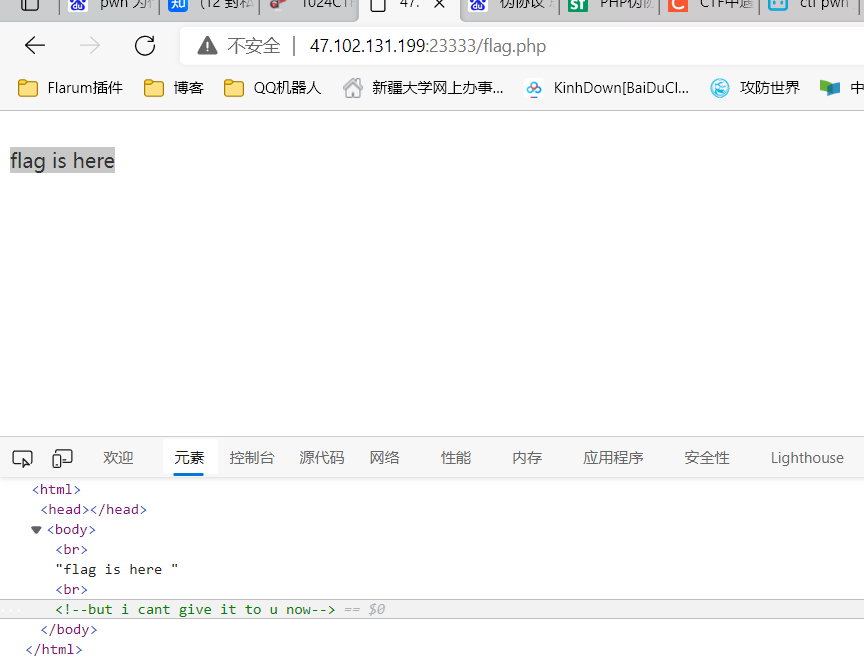The width and height of the screenshot is (864, 658).
Task: Open the 攻防世界 bookmark icon
Action: point(720,87)
